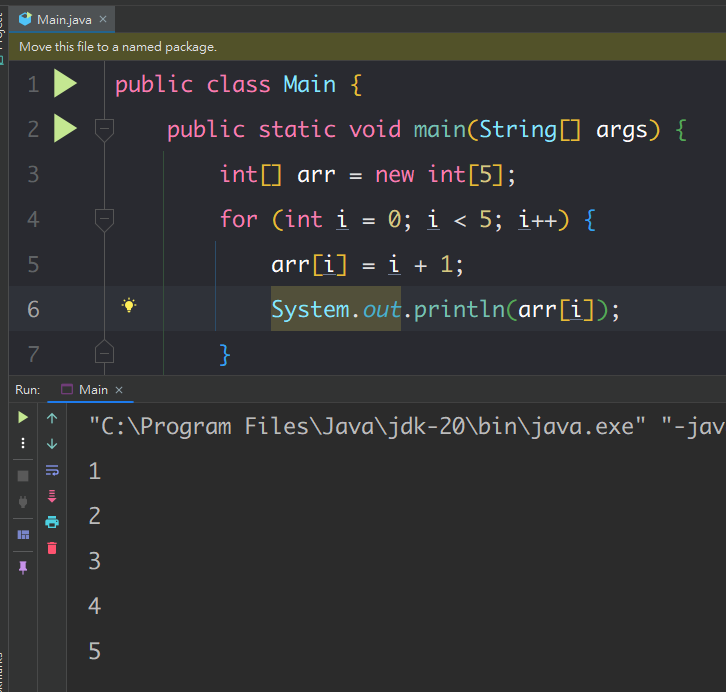Click the yellow lightbulb quick-fix icon on line 6
This screenshot has height=692, width=726.
tap(129, 305)
